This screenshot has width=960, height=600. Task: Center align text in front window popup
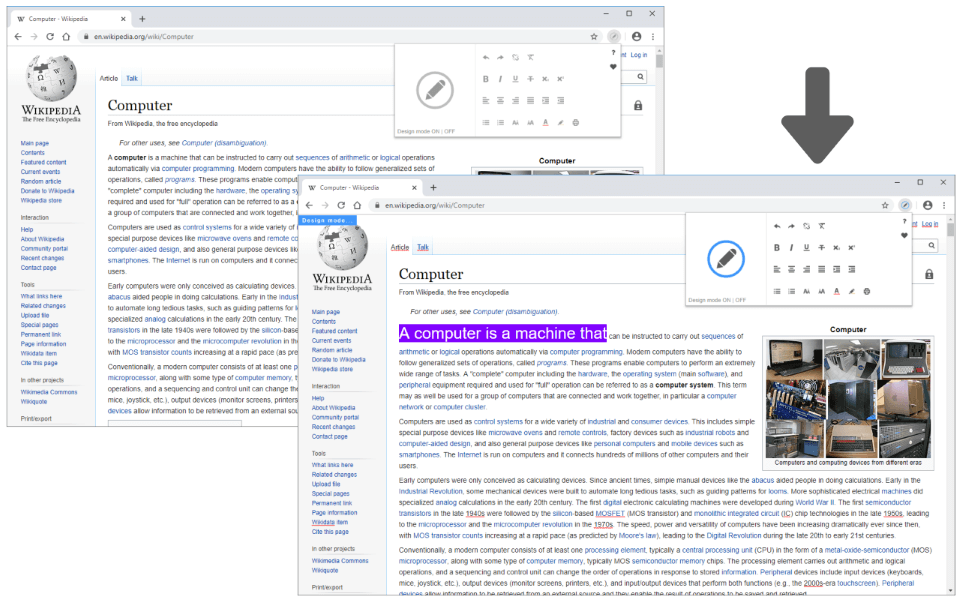[792, 269]
